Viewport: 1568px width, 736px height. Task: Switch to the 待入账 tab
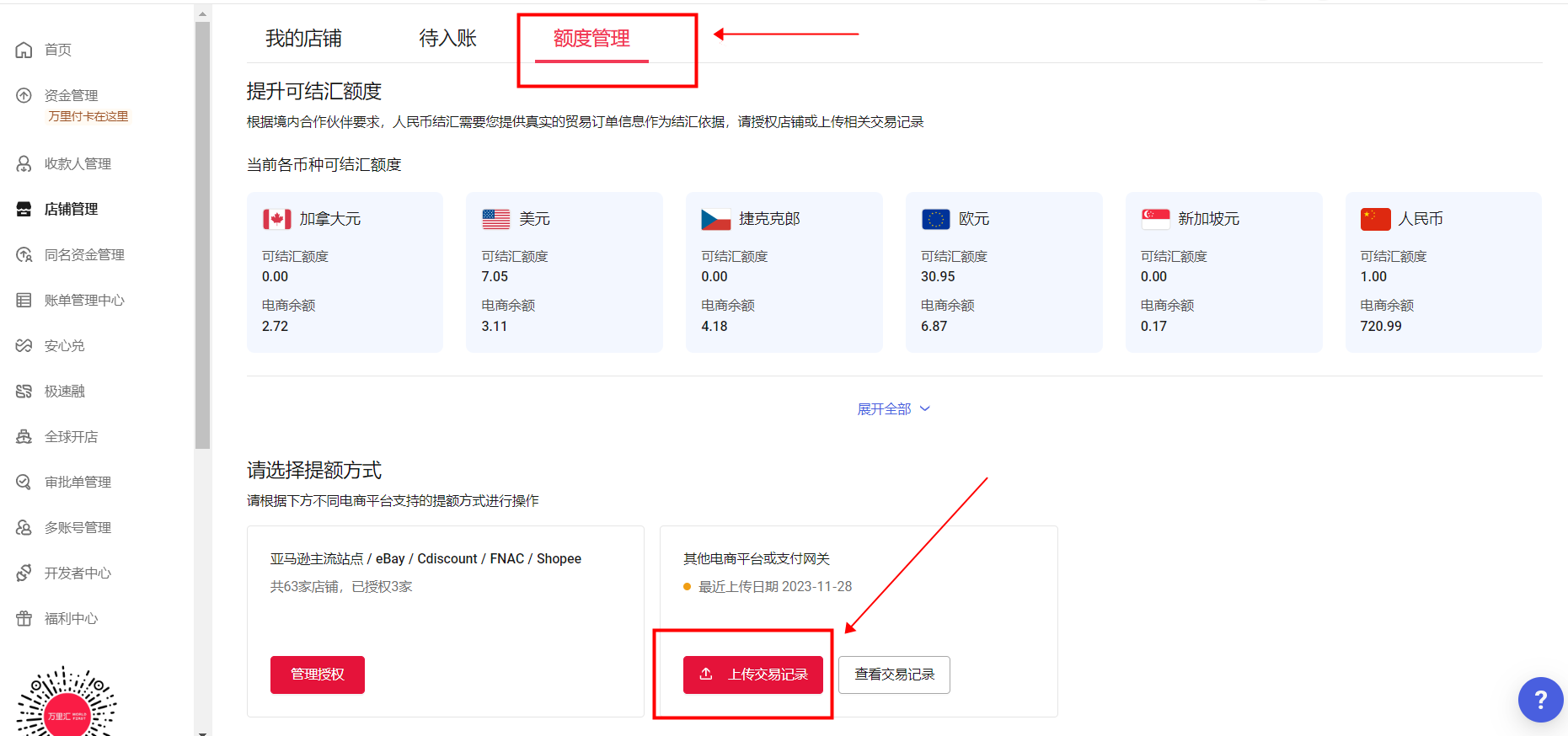447,39
